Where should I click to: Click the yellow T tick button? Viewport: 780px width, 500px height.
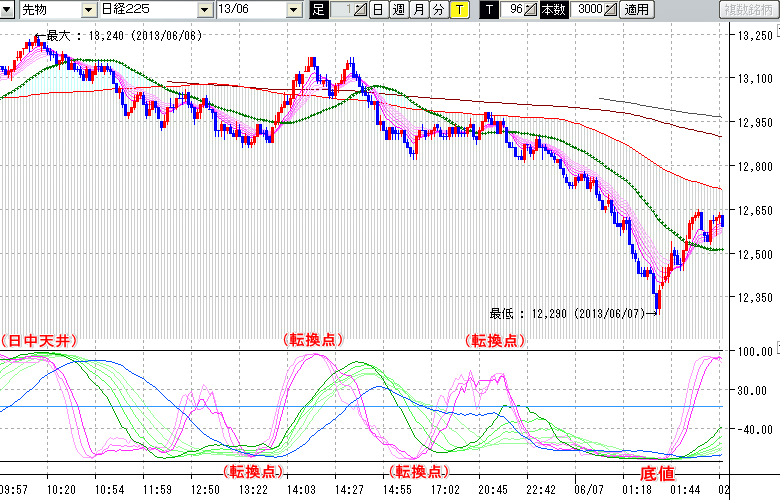(458, 10)
